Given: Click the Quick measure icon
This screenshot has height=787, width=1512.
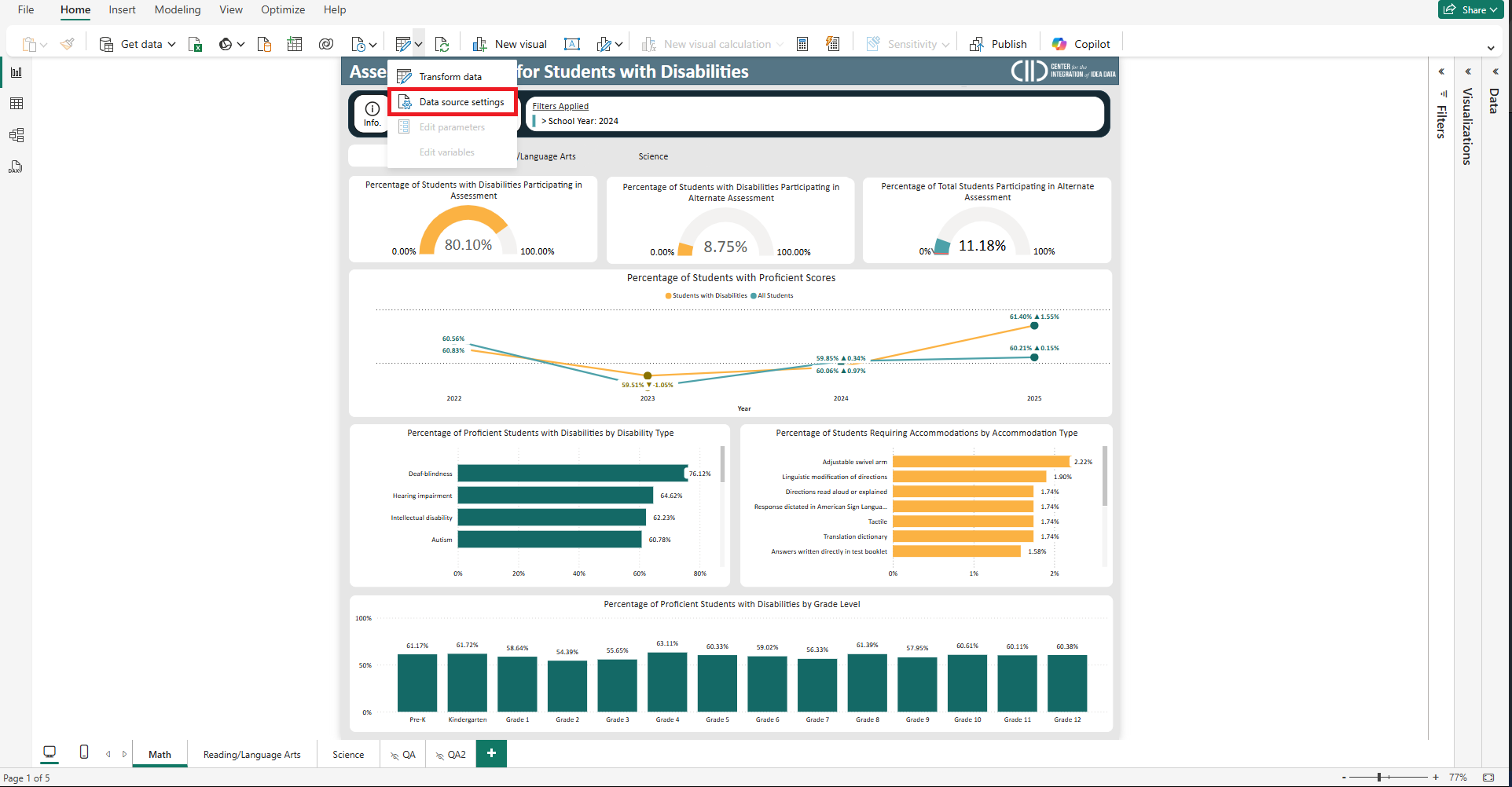Looking at the screenshot, I should coord(833,45).
